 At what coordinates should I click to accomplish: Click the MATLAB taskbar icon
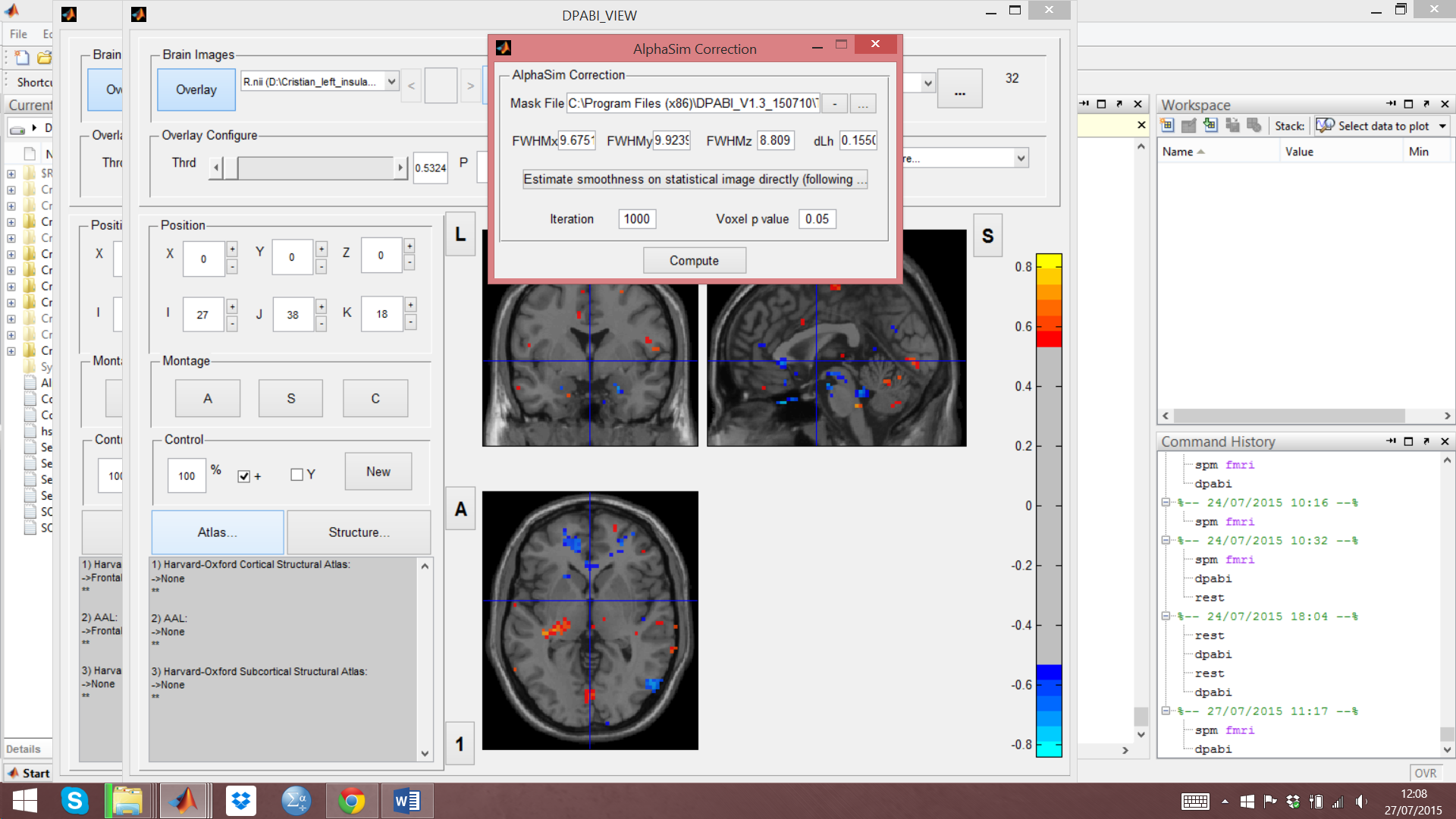click(183, 801)
